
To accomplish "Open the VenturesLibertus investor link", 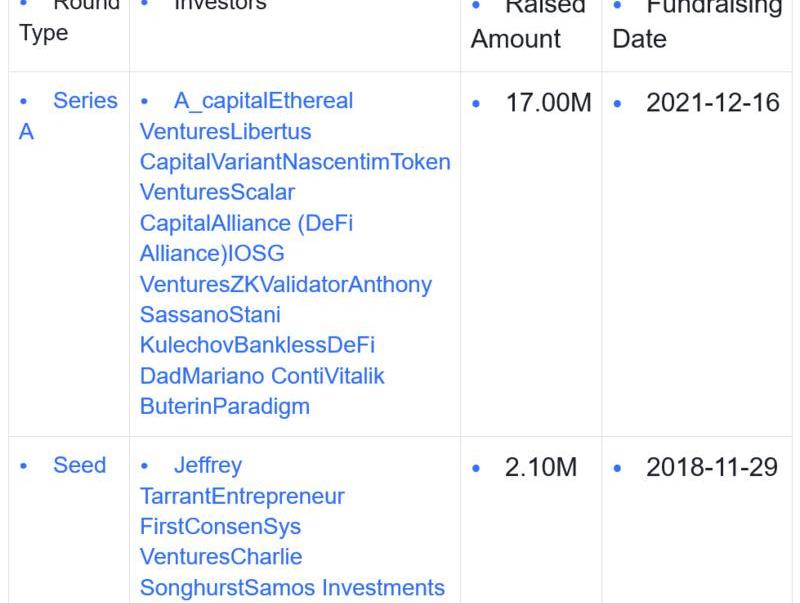I will (225, 132).
